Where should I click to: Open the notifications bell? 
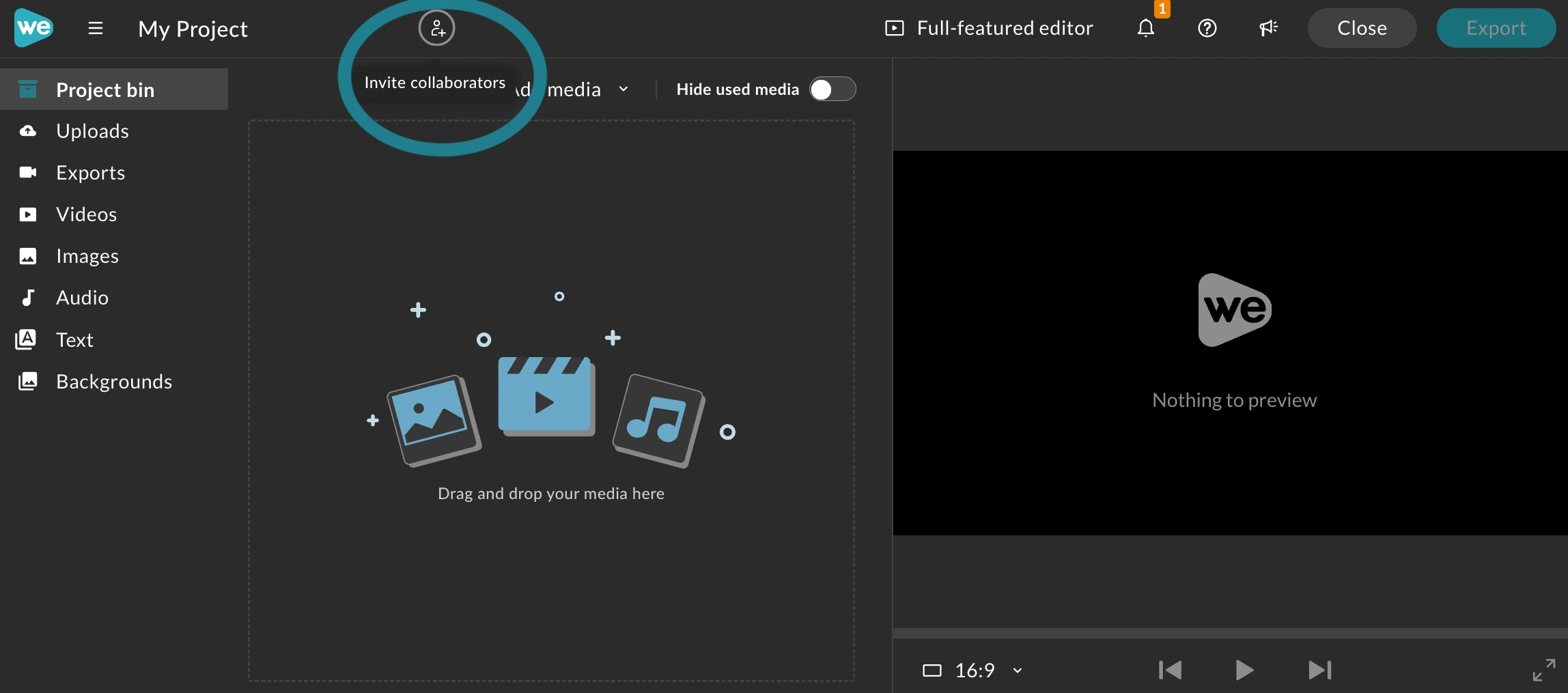click(x=1146, y=28)
